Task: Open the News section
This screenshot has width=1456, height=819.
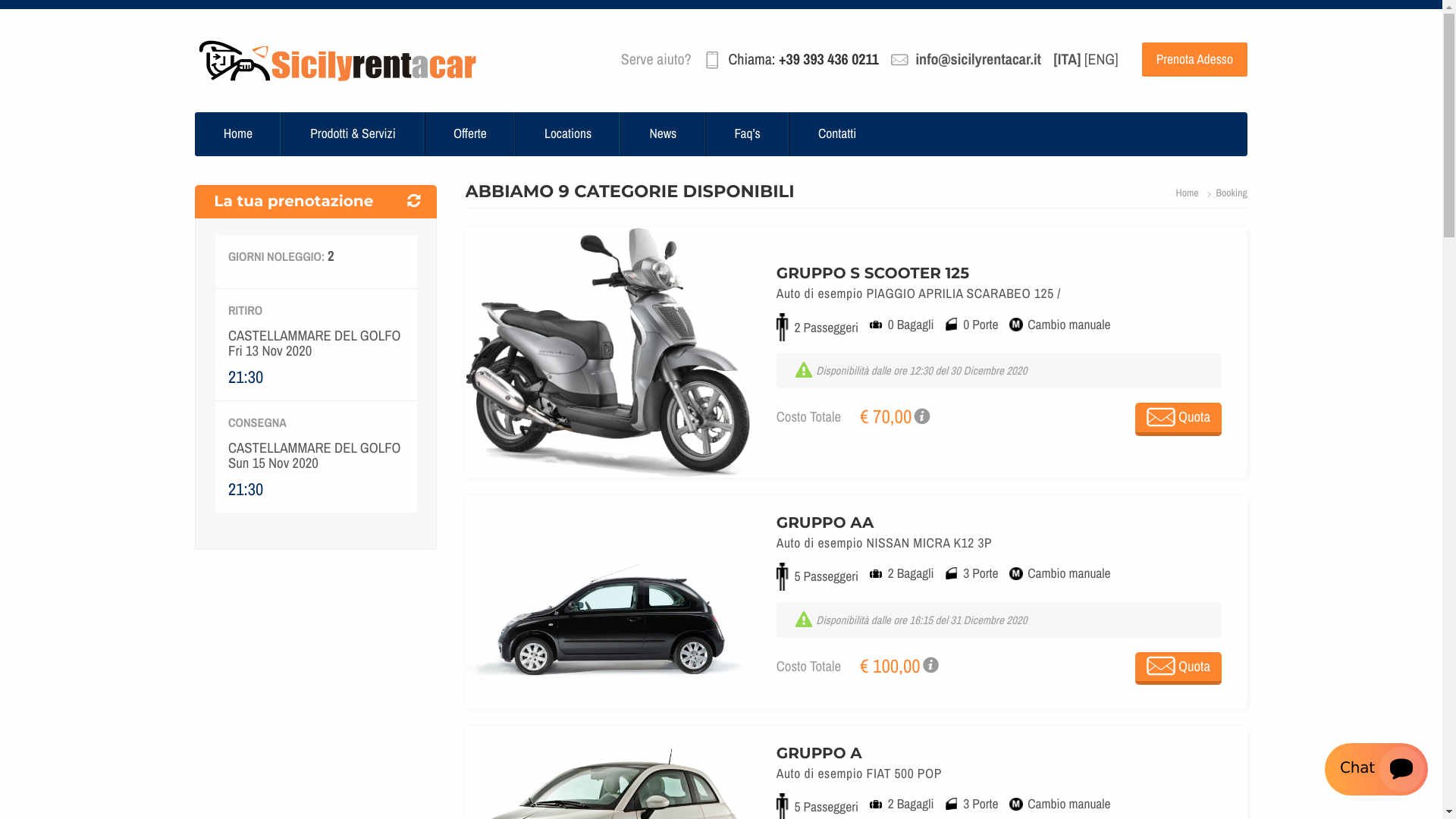Action: tap(663, 134)
